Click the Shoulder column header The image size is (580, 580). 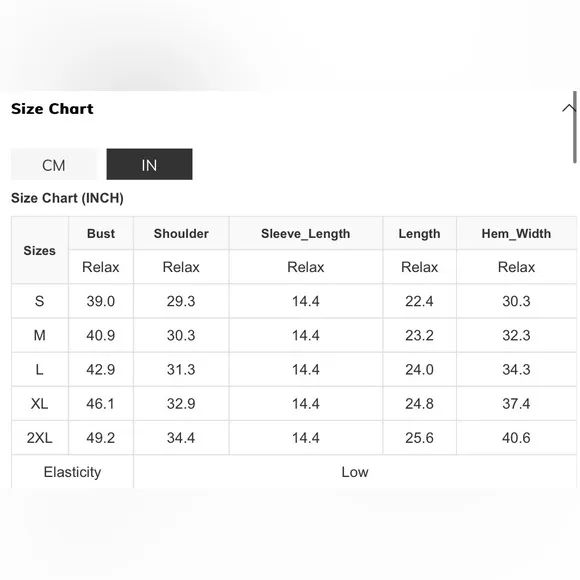pyautogui.click(x=181, y=233)
